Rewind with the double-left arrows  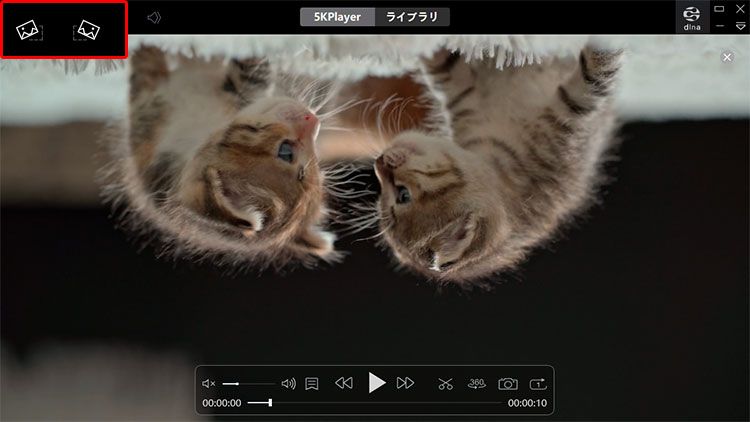(x=344, y=383)
